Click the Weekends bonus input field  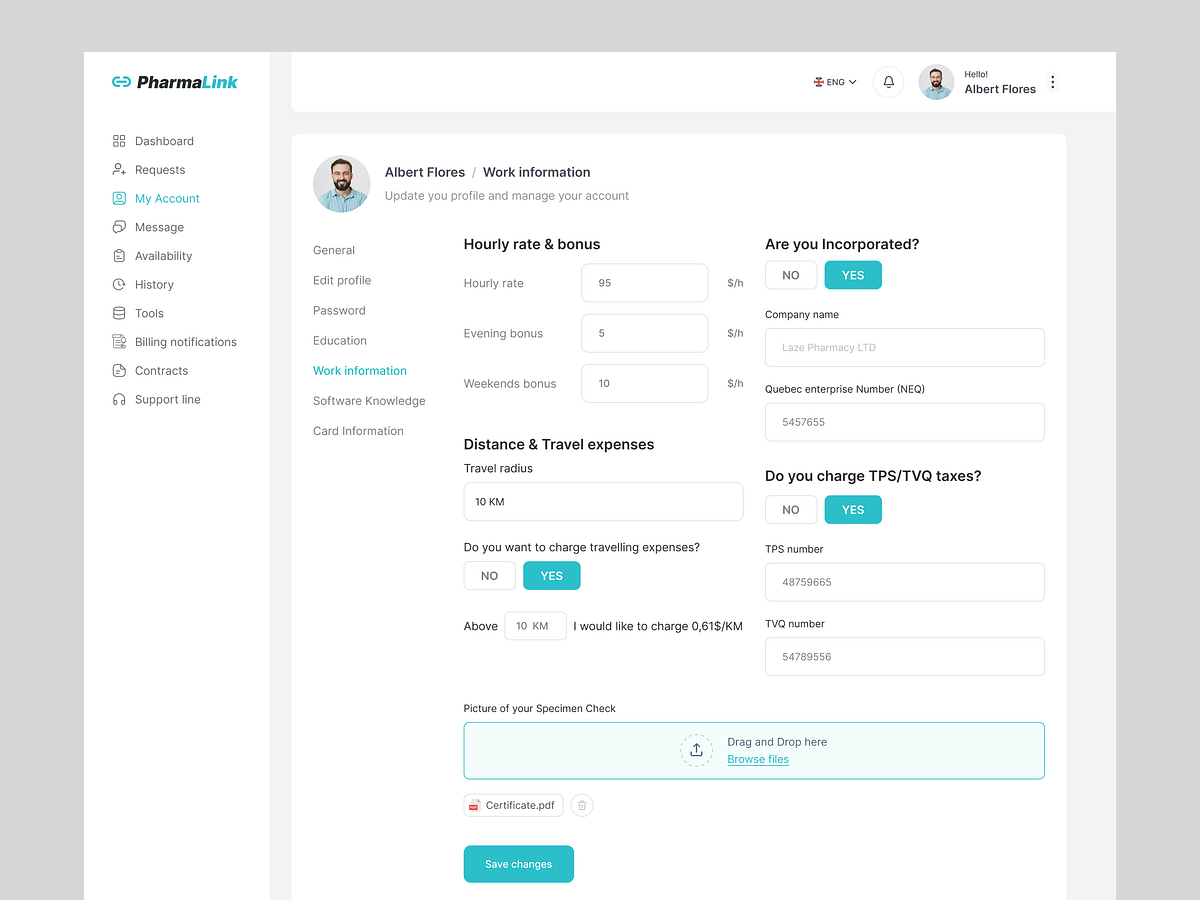click(x=645, y=383)
